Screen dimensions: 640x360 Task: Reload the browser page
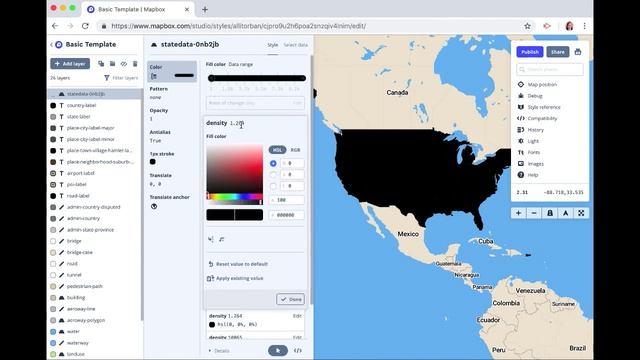point(85,26)
